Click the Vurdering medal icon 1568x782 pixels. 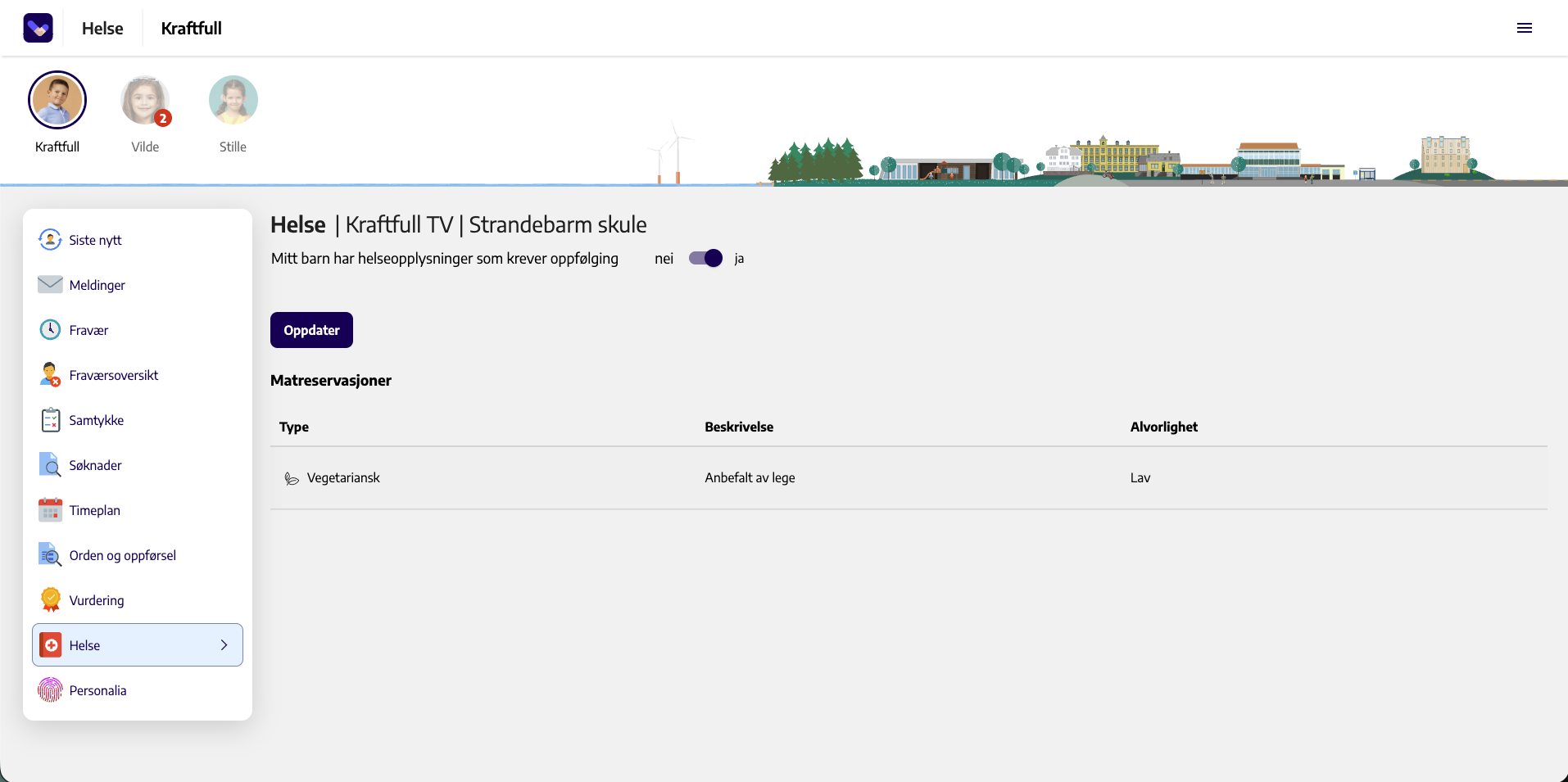(x=50, y=599)
